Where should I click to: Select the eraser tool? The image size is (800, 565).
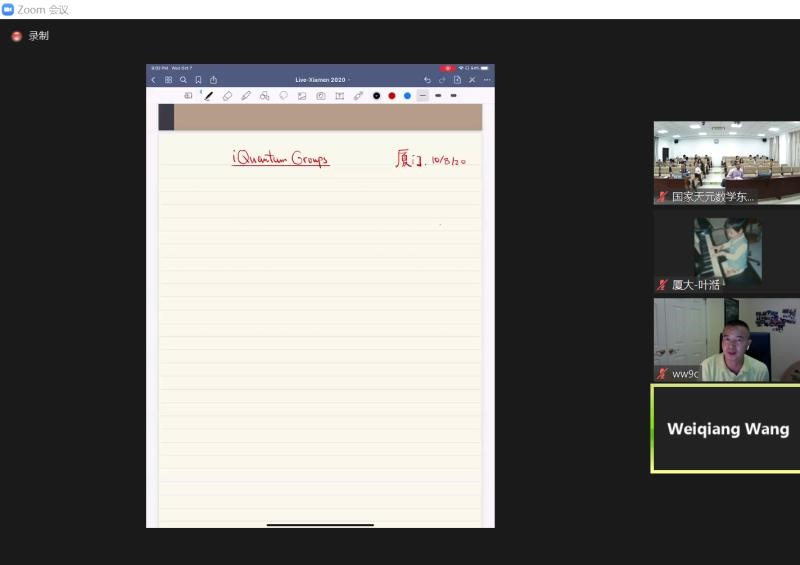227,96
